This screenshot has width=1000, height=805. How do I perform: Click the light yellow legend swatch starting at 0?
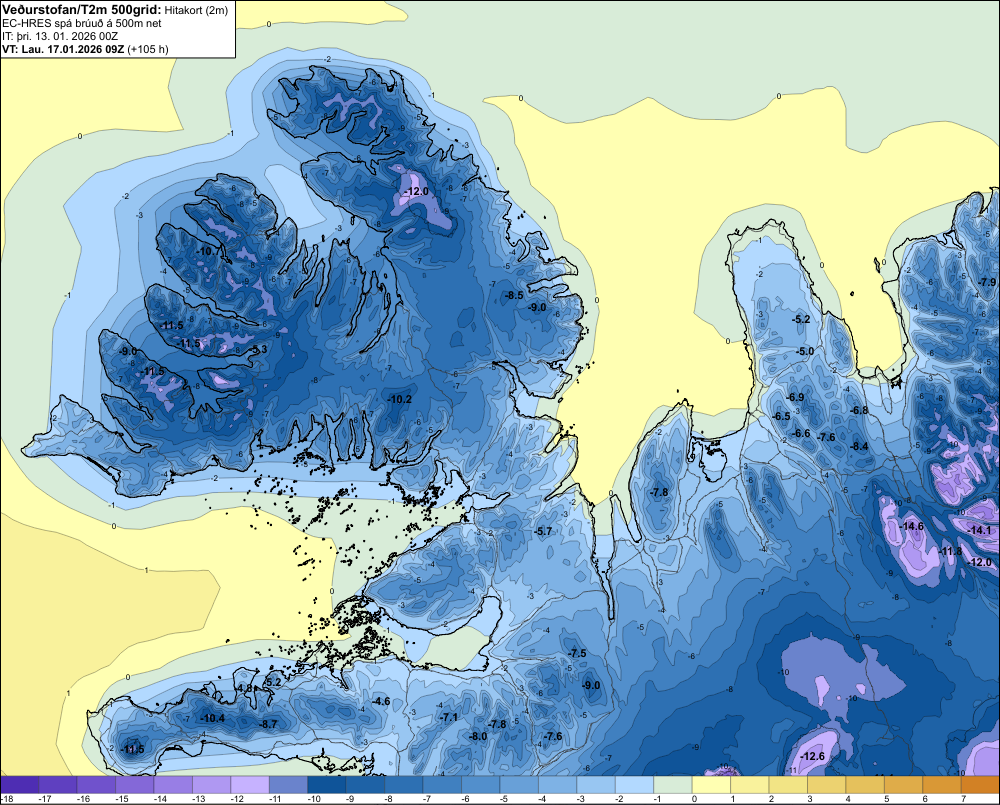(x=711, y=784)
